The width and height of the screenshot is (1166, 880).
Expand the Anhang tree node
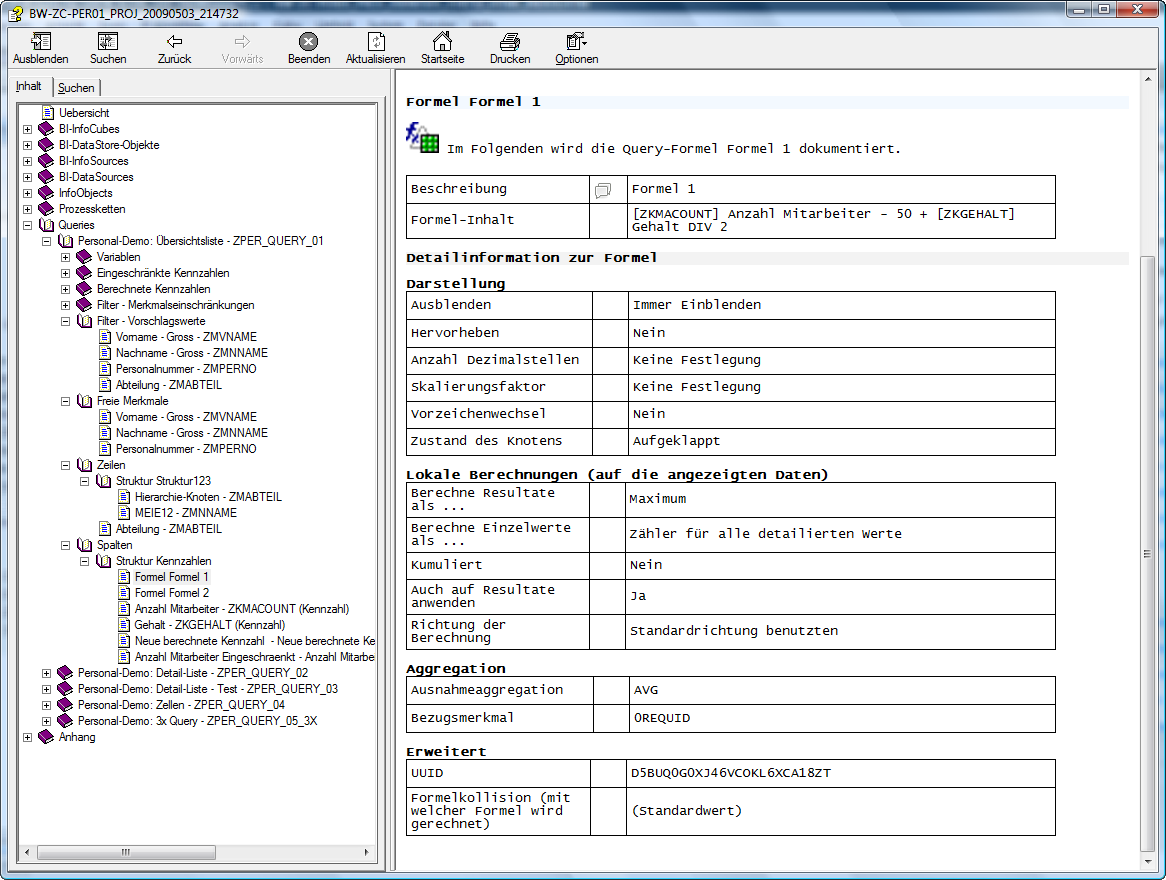point(28,737)
